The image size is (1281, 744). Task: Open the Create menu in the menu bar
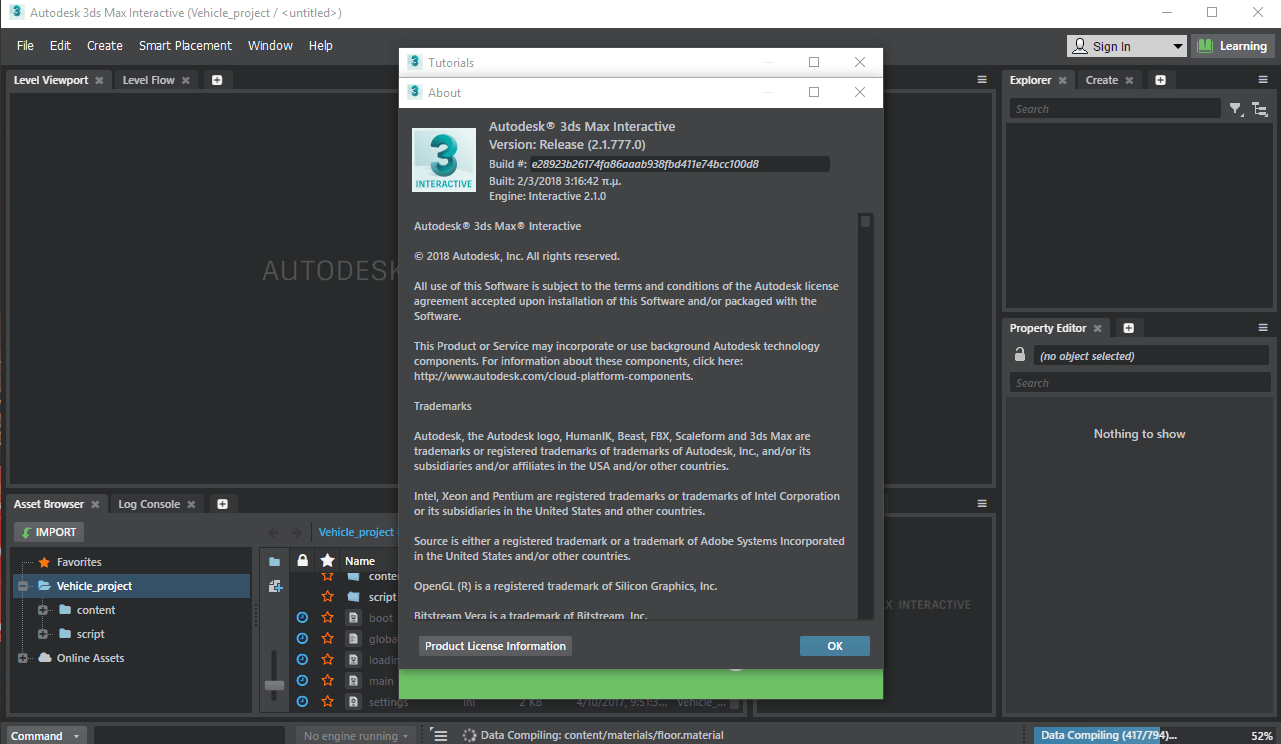pos(105,46)
